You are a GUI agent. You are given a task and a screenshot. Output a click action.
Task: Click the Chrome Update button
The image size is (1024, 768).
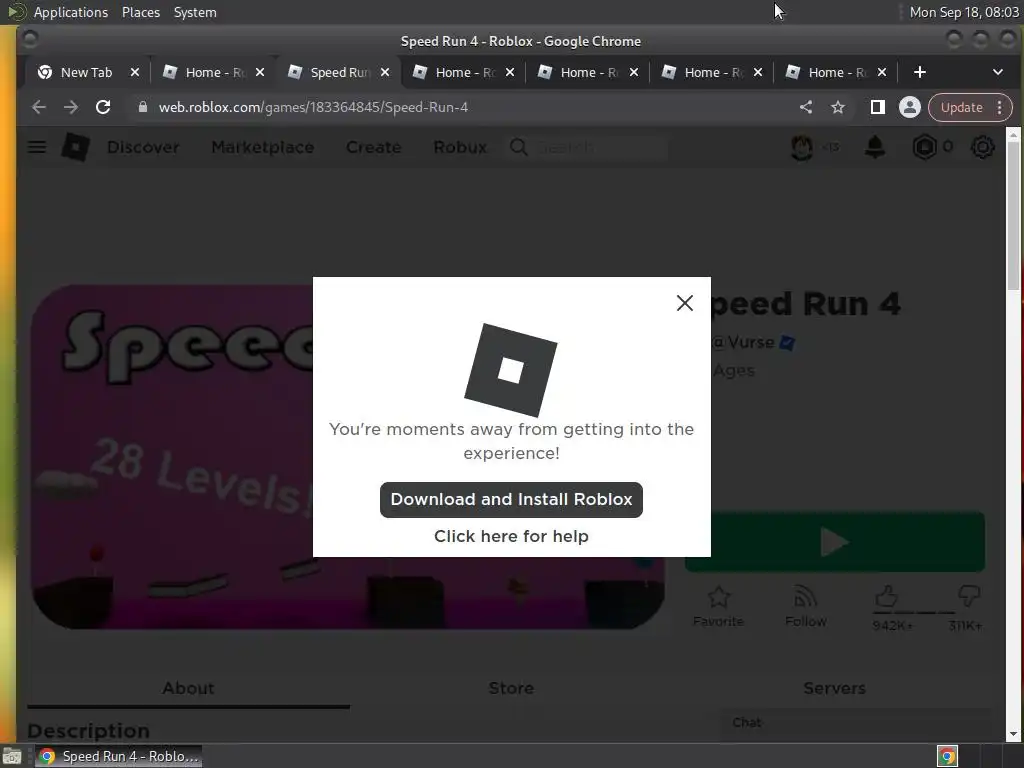tap(961, 107)
